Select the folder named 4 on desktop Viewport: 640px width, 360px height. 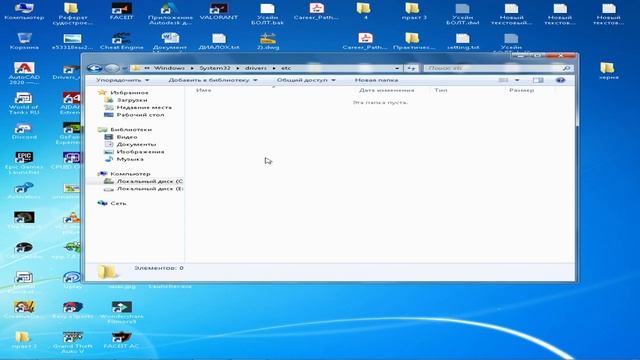tap(365, 11)
